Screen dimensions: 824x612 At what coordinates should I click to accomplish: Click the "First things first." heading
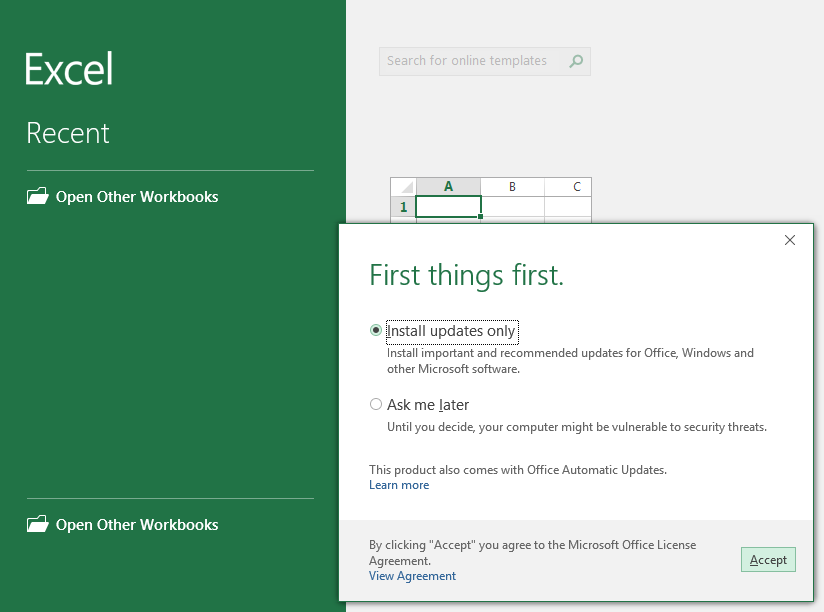pos(466,275)
